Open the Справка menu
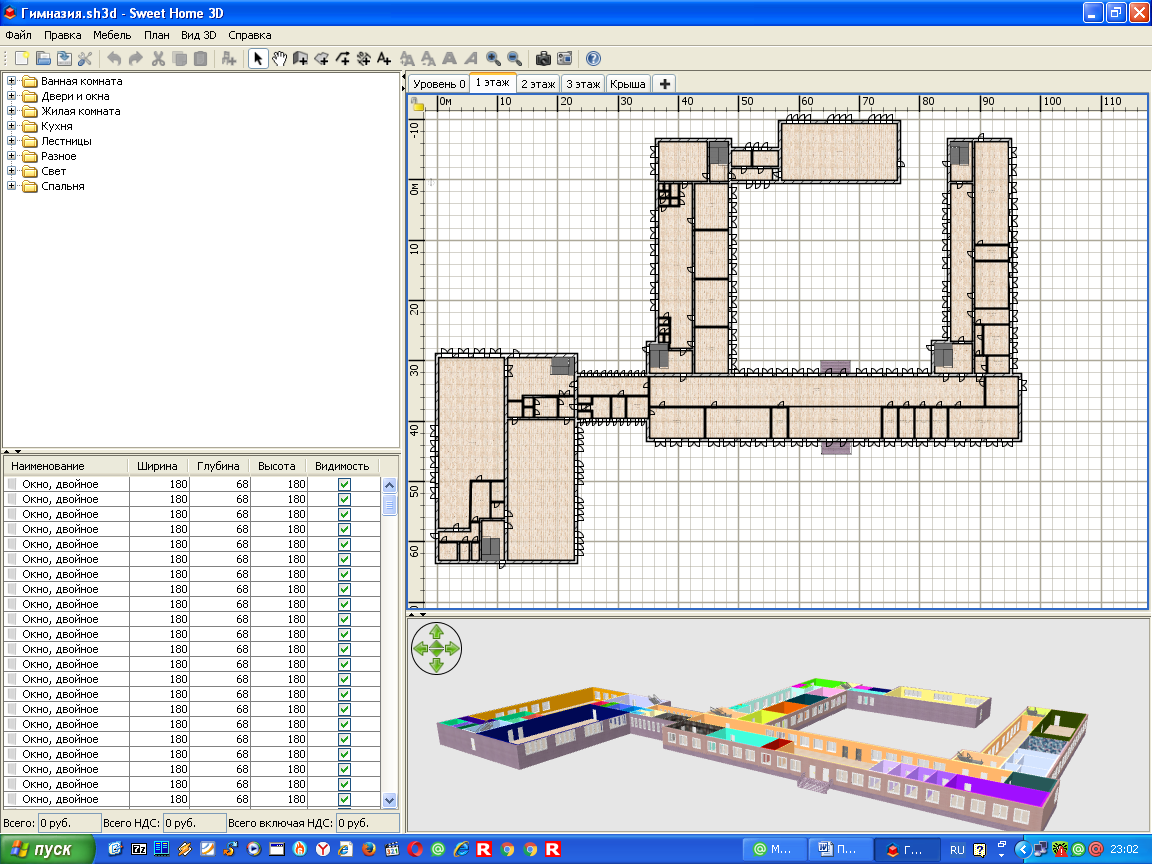The image size is (1152, 864). tap(250, 35)
